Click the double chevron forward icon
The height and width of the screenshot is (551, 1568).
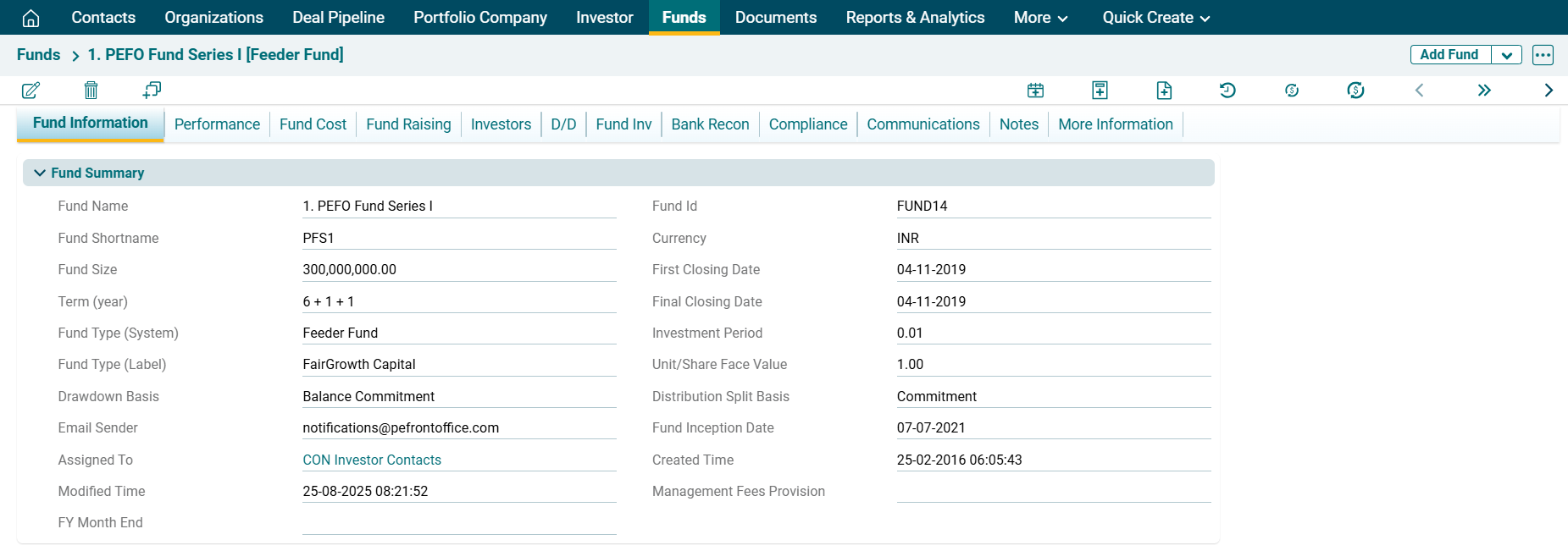(x=1484, y=91)
